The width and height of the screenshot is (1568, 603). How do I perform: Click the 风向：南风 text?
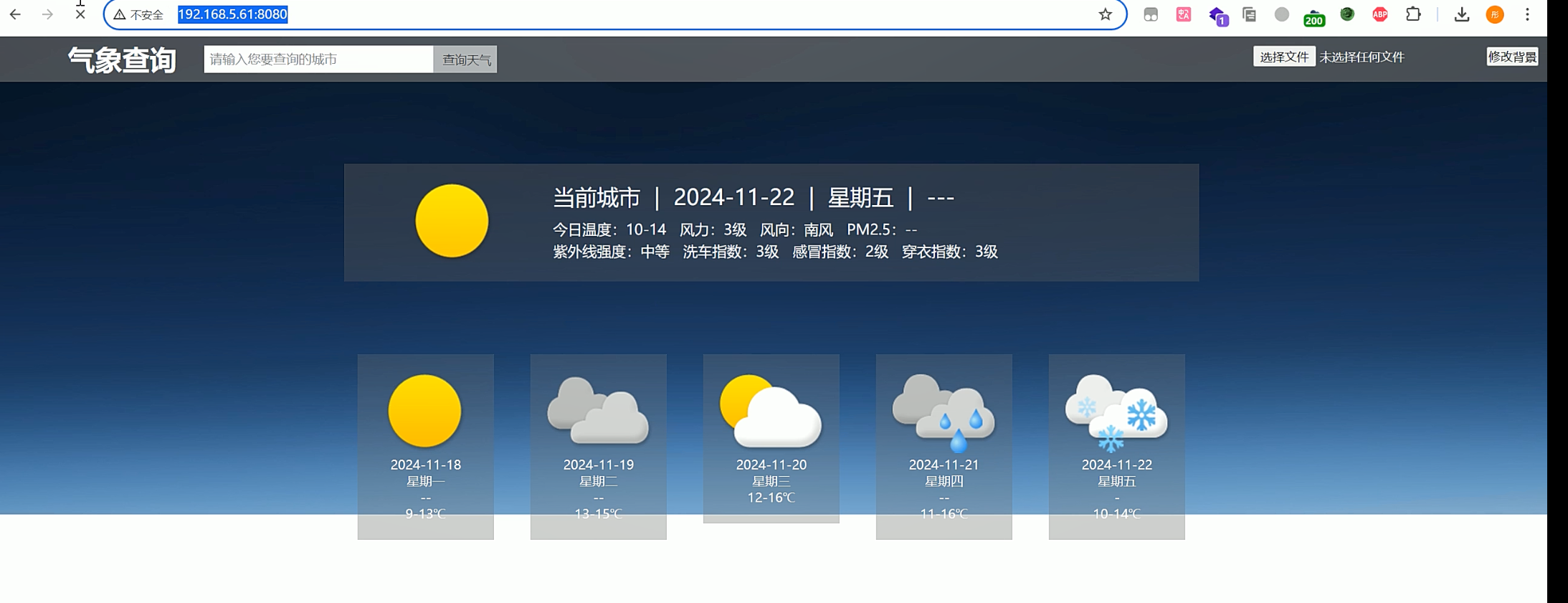[x=797, y=229]
